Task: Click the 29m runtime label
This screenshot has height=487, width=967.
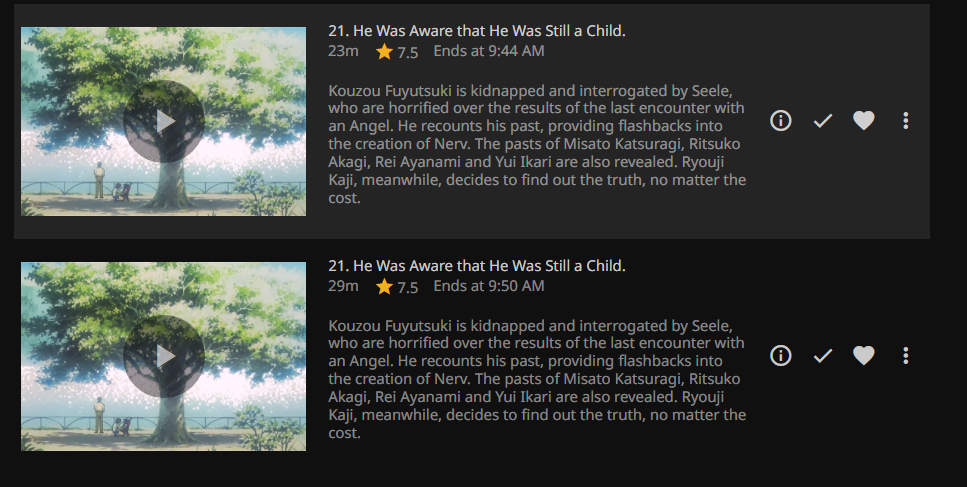Action: click(343, 286)
